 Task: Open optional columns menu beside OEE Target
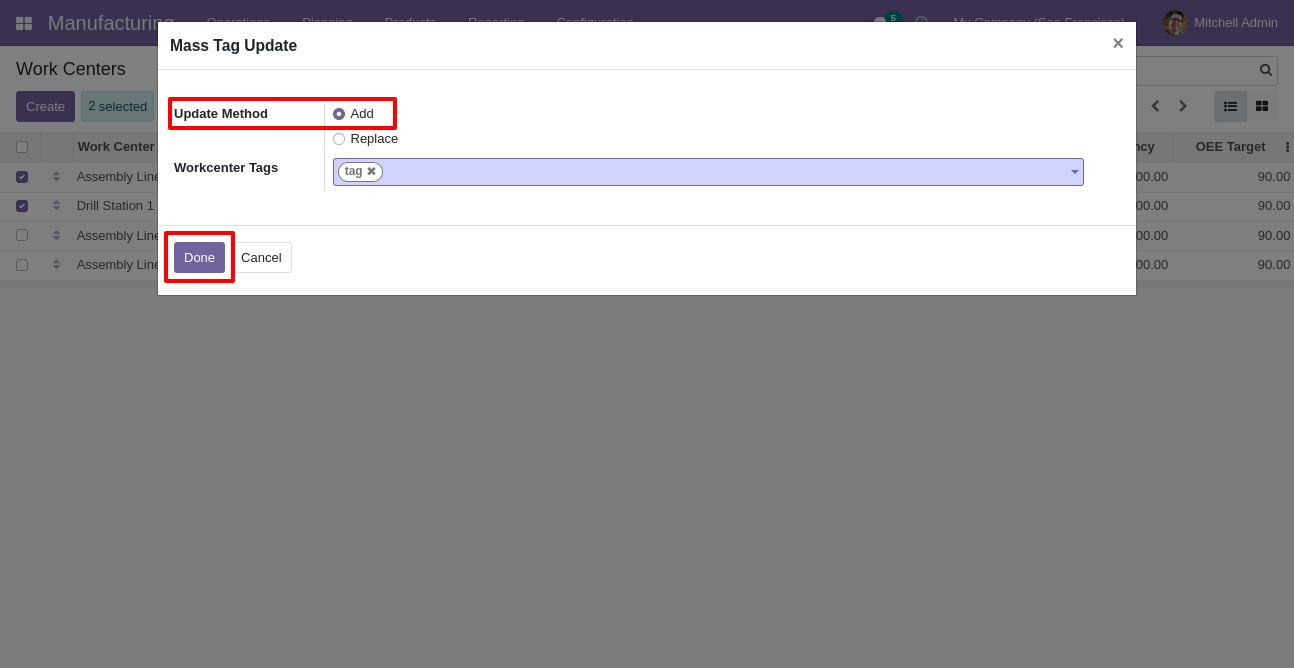tap(1287, 147)
